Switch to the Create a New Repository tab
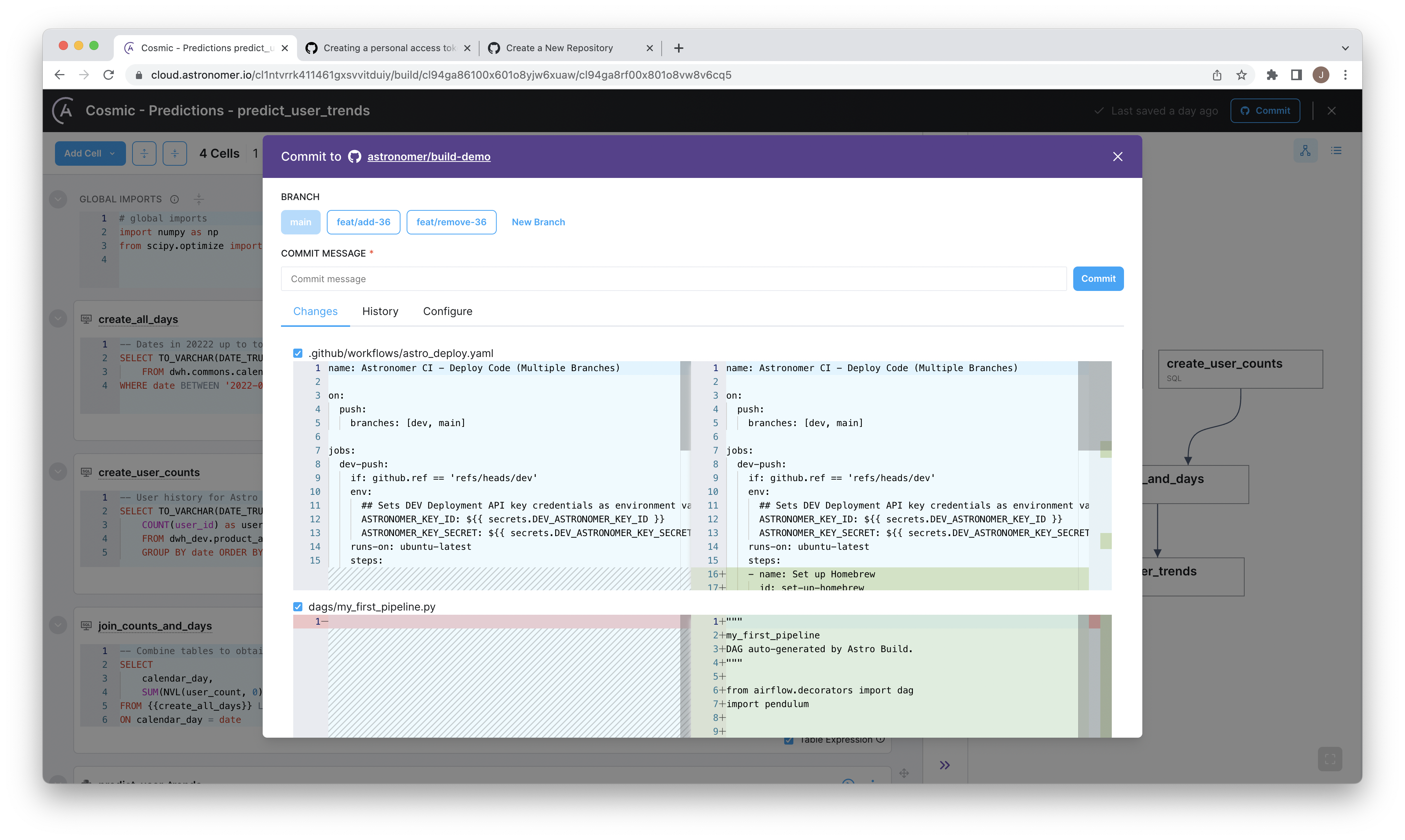This screenshot has height=840, width=1405. (x=570, y=48)
